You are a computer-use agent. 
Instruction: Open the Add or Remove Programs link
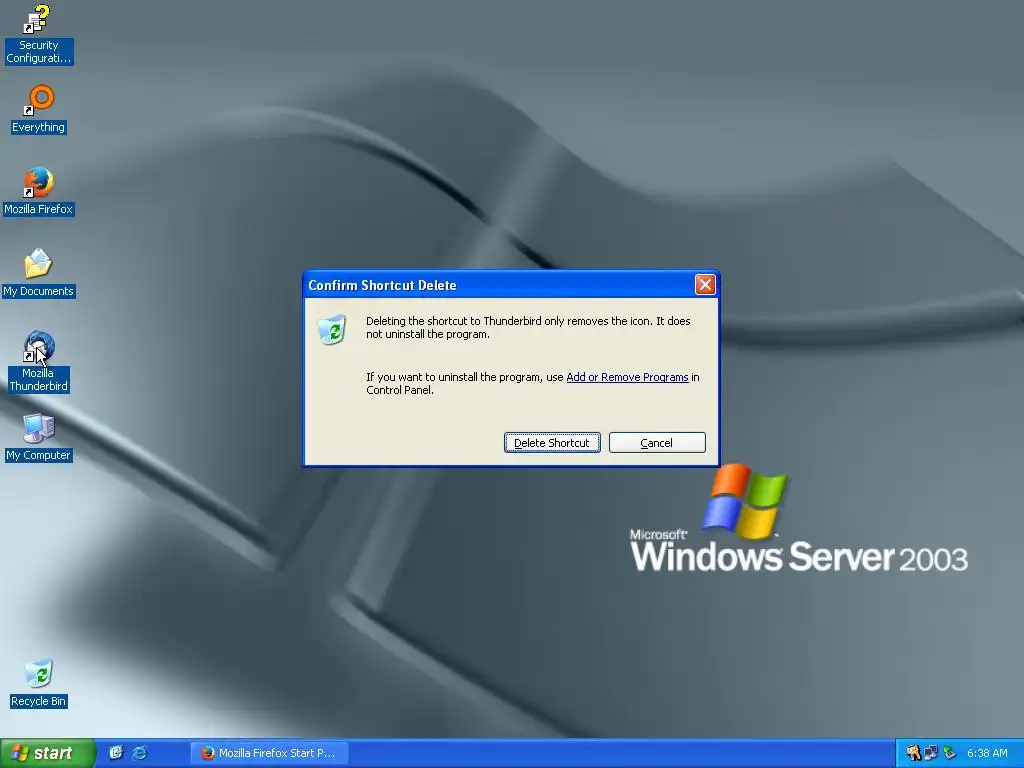coord(627,377)
